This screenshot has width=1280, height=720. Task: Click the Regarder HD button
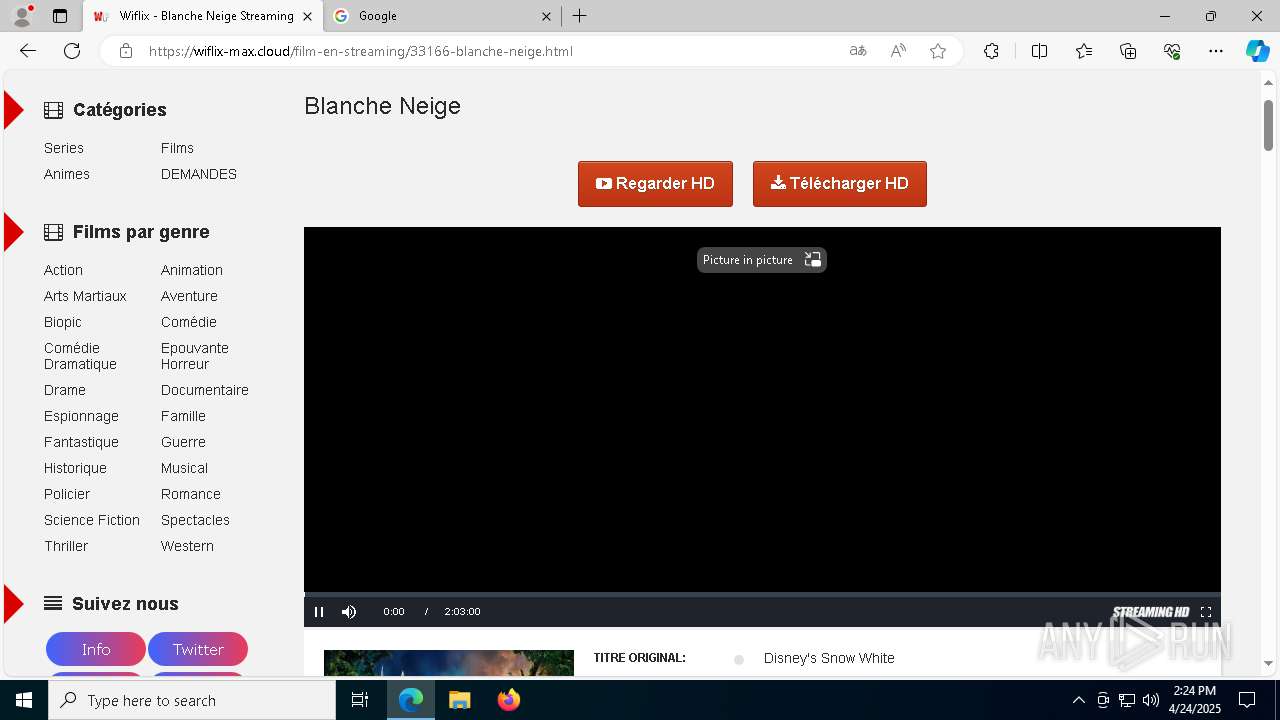[x=655, y=184]
